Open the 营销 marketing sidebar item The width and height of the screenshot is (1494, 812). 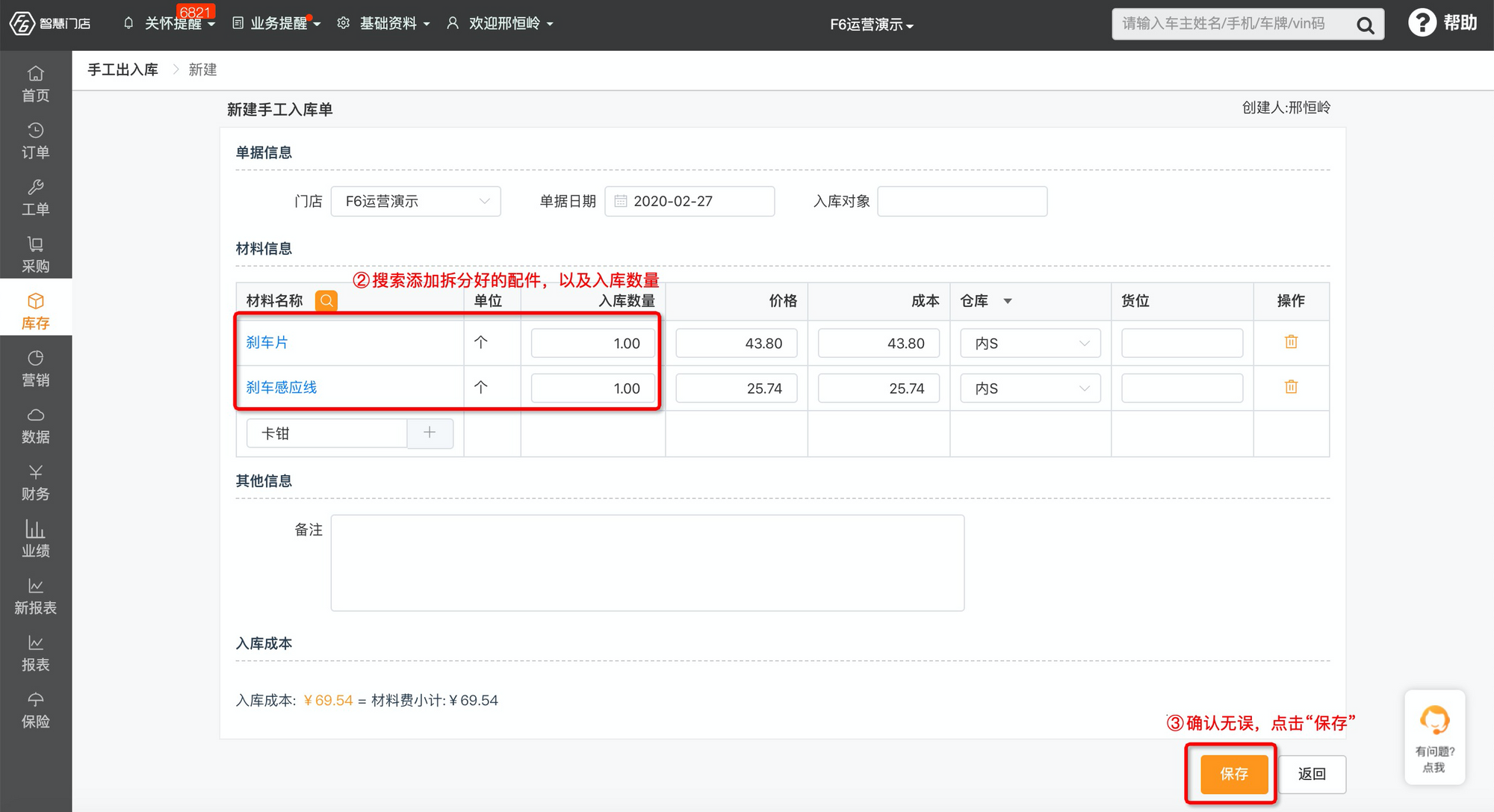tap(36, 368)
